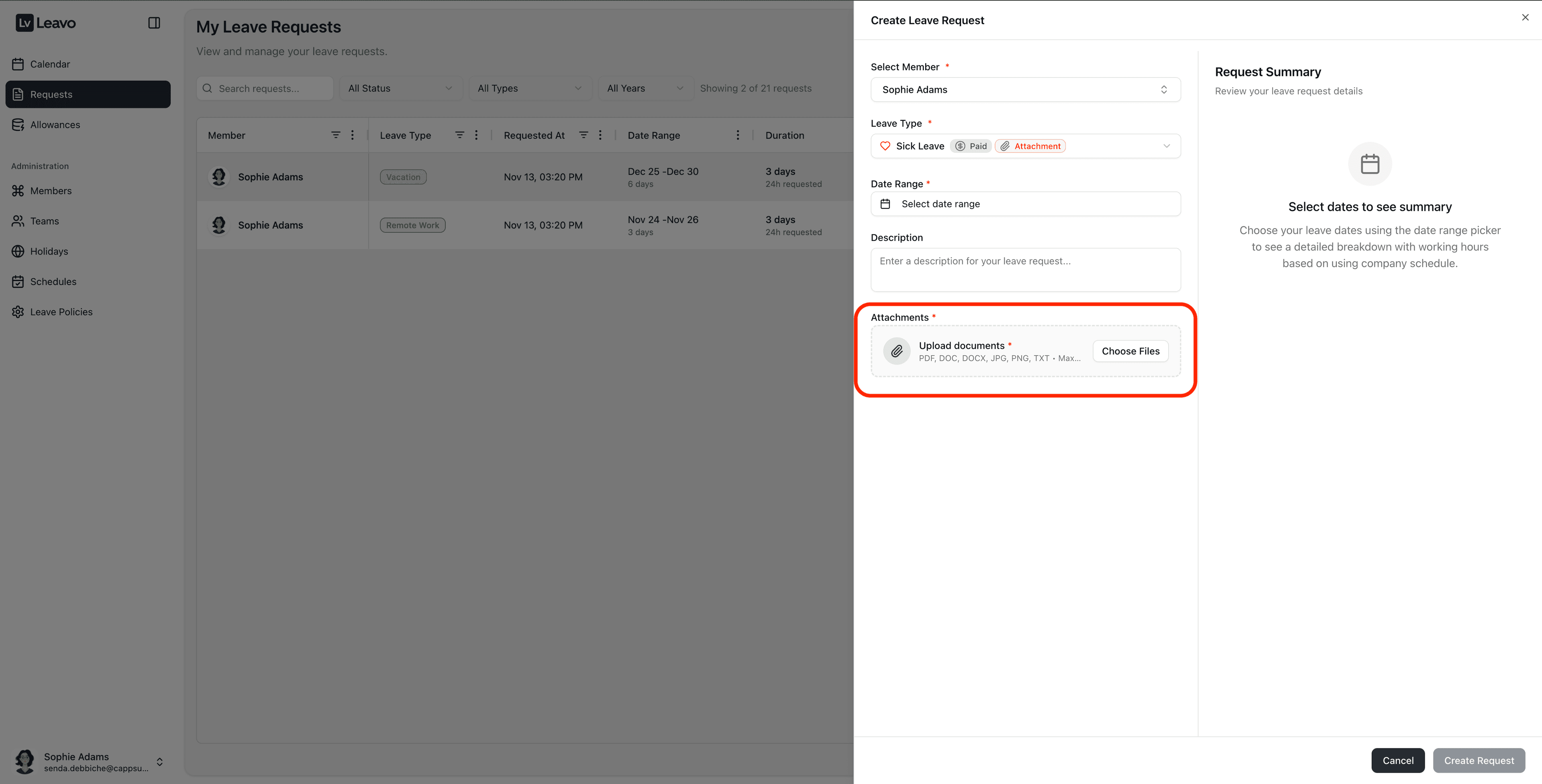
Task: Open the Holidays admin page
Action: pyautogui.click(x=49, y=251)
